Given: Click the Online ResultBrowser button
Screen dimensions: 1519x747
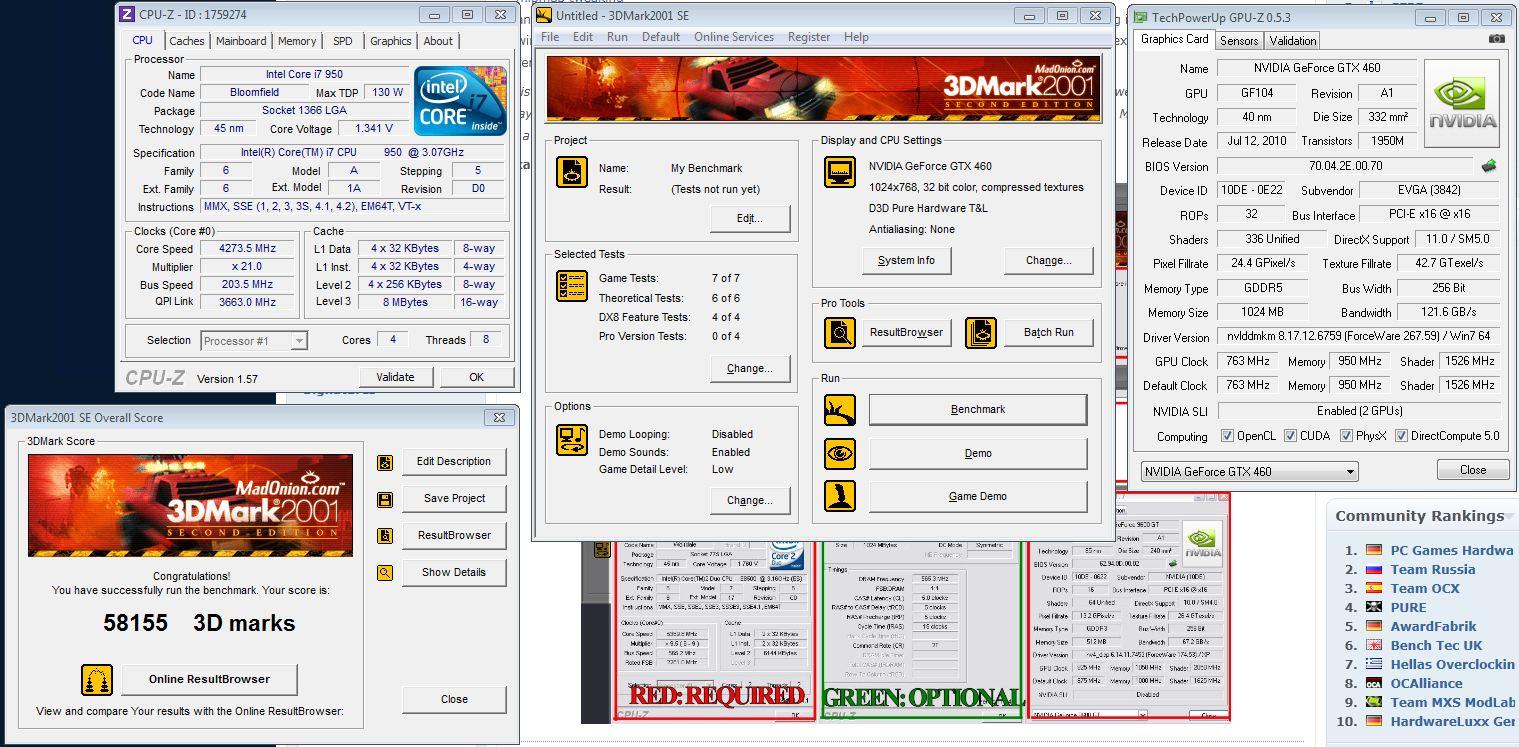Looking at the screenshot, I should (x=209, y=679).
